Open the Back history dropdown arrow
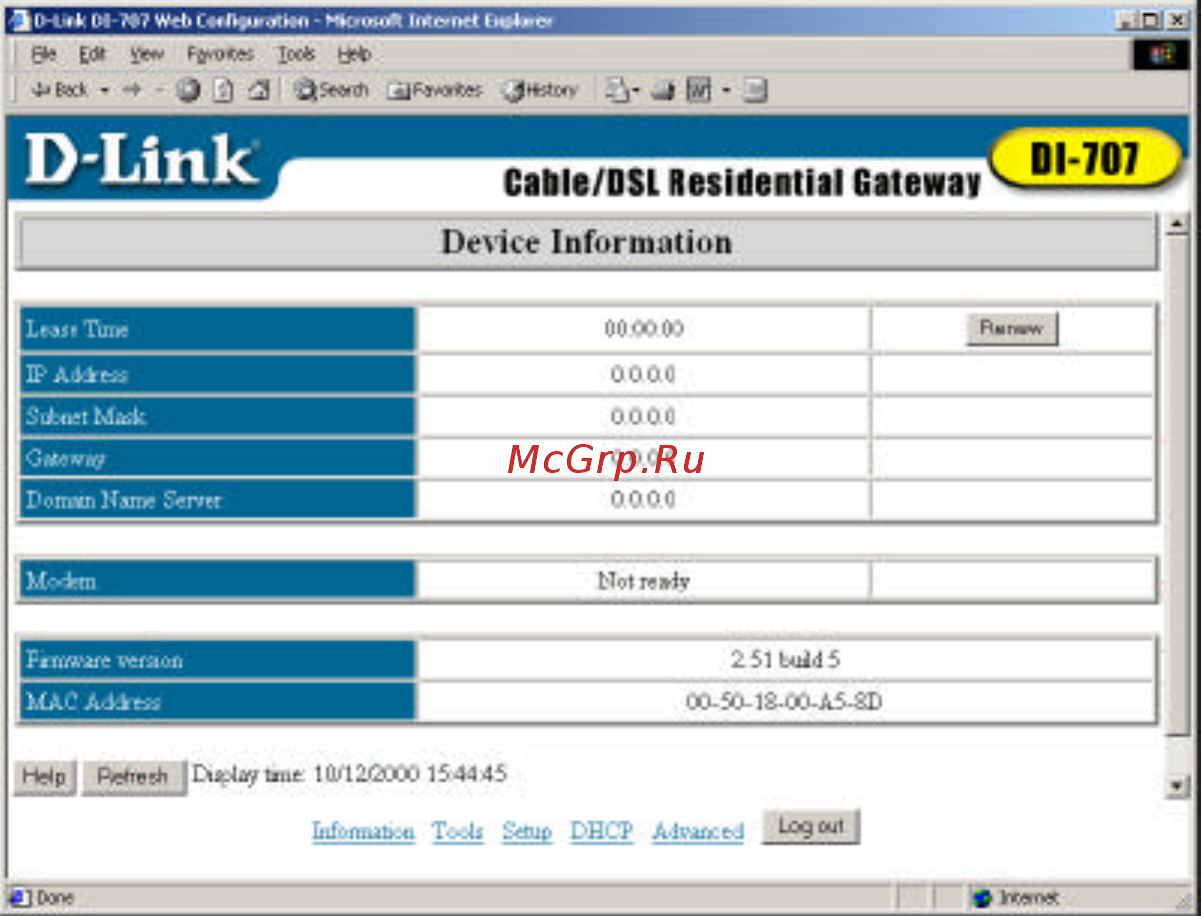1201x916 pixels. coord(104,90)
